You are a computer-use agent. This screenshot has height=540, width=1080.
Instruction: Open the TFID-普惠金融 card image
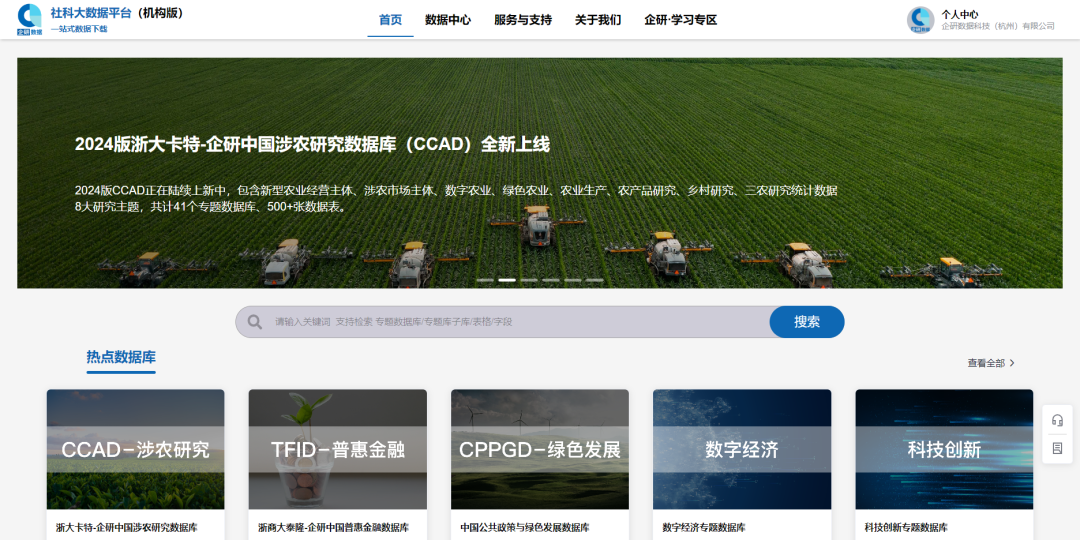[x=338, y=449]
